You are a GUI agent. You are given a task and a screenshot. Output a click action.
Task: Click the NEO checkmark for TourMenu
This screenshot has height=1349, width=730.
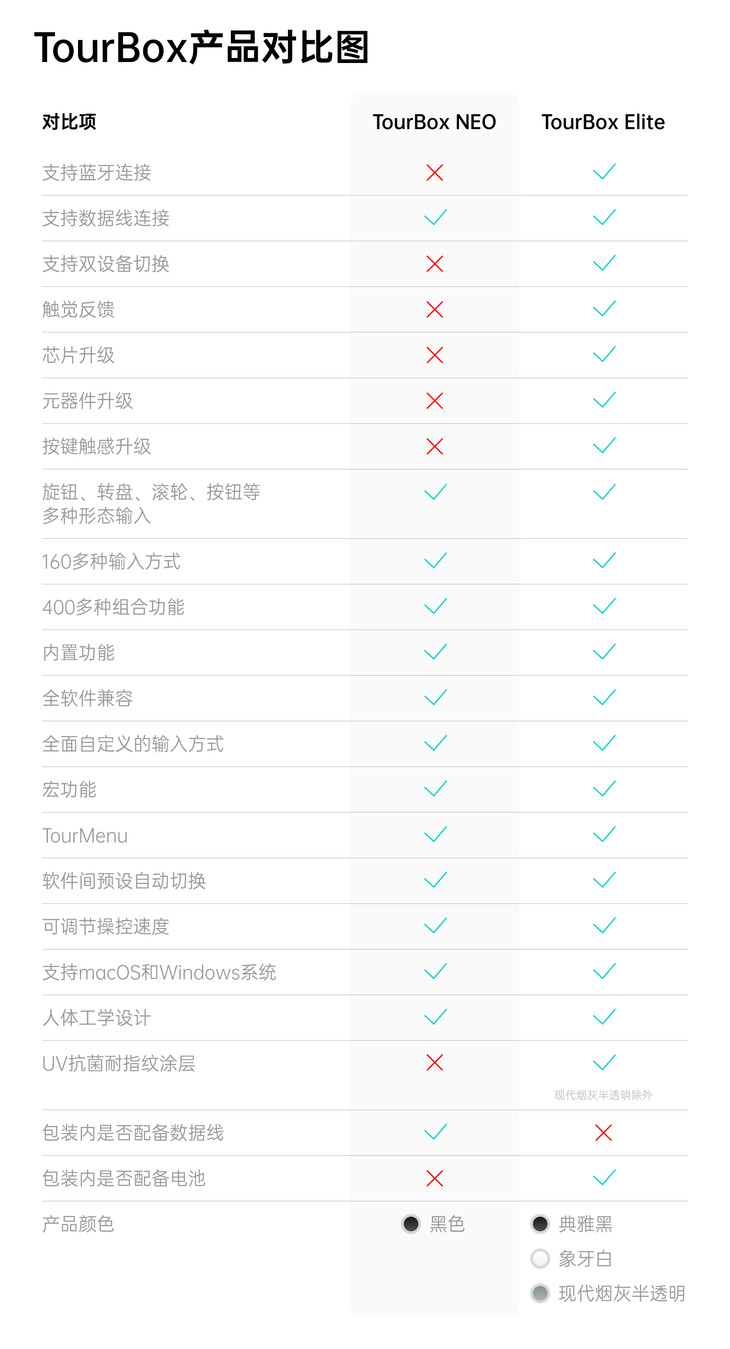tap(434, 835)
